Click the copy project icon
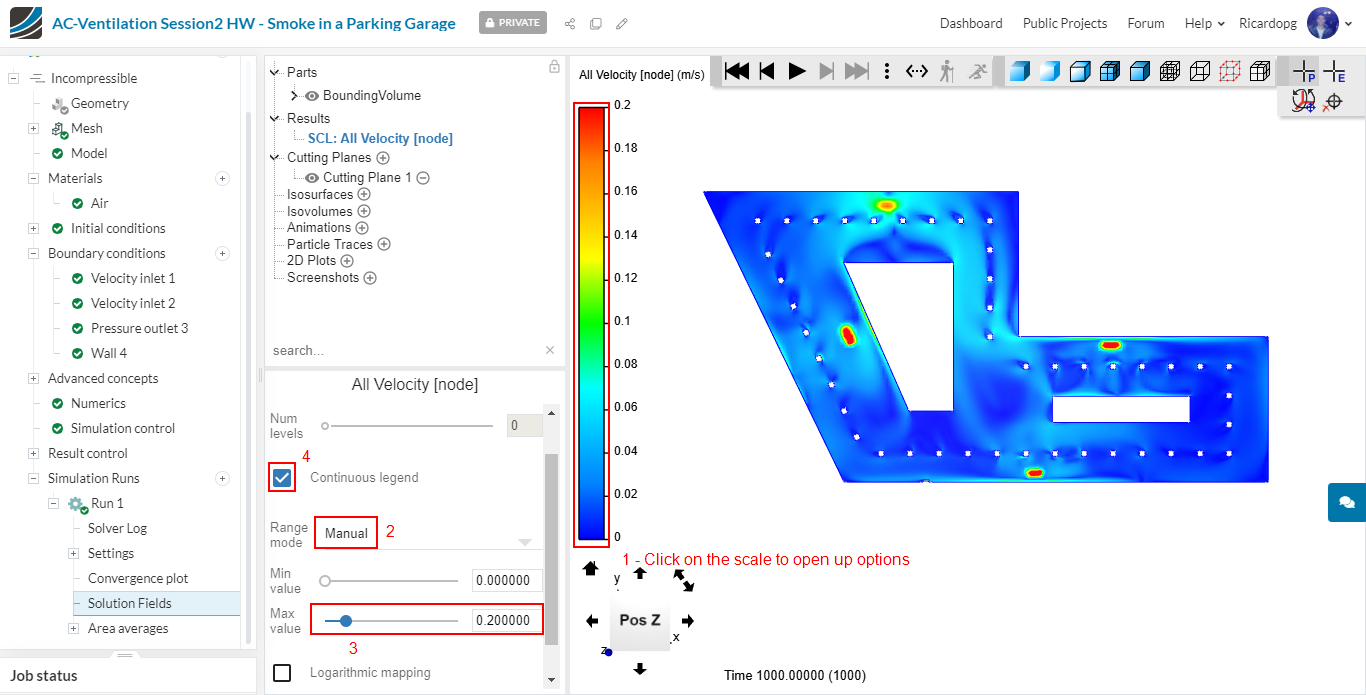1366x695 pixels. pos(596,23)
